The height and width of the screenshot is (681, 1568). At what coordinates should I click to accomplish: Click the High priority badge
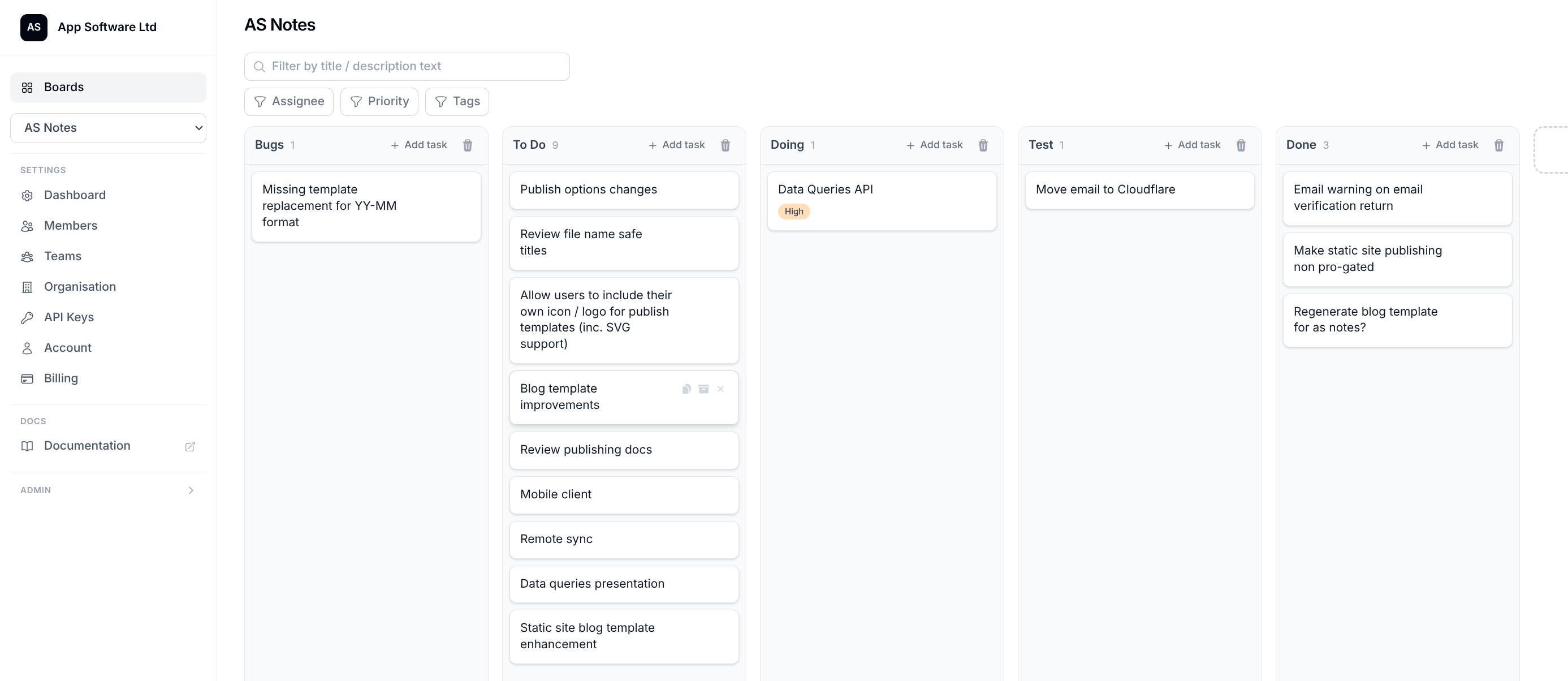(x=794, y=212)
